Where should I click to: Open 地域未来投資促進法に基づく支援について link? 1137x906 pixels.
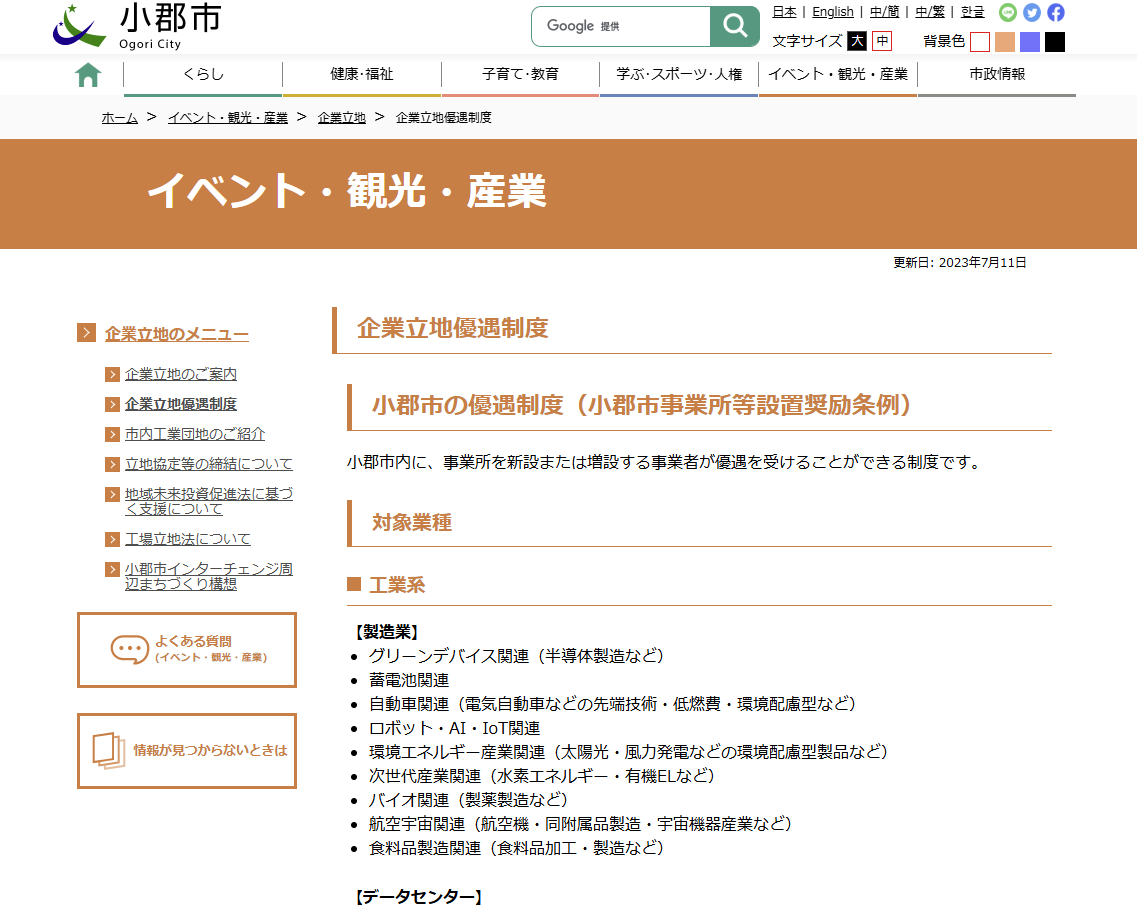(x=209, y=501)
